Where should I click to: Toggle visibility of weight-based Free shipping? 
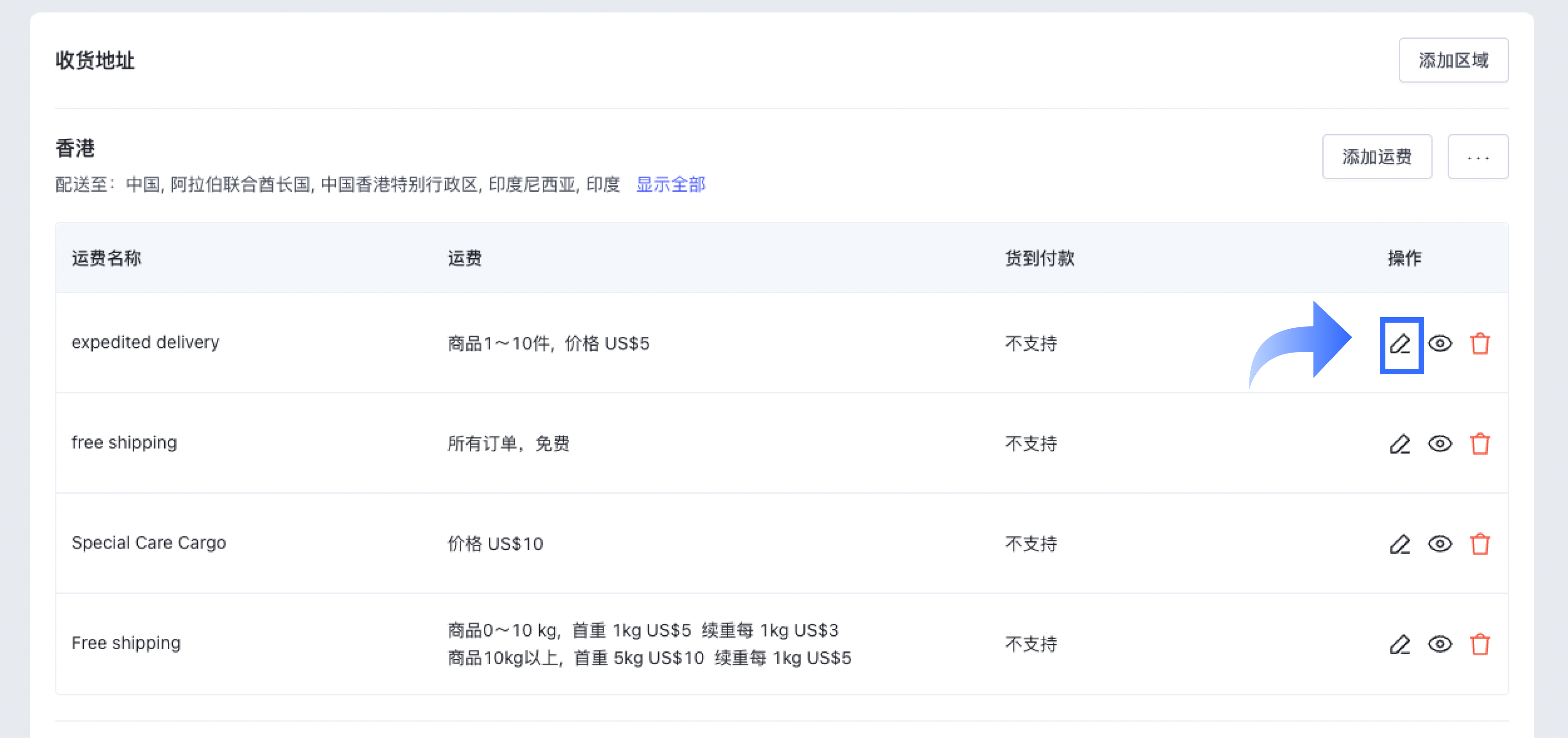tap(1440, 644)
